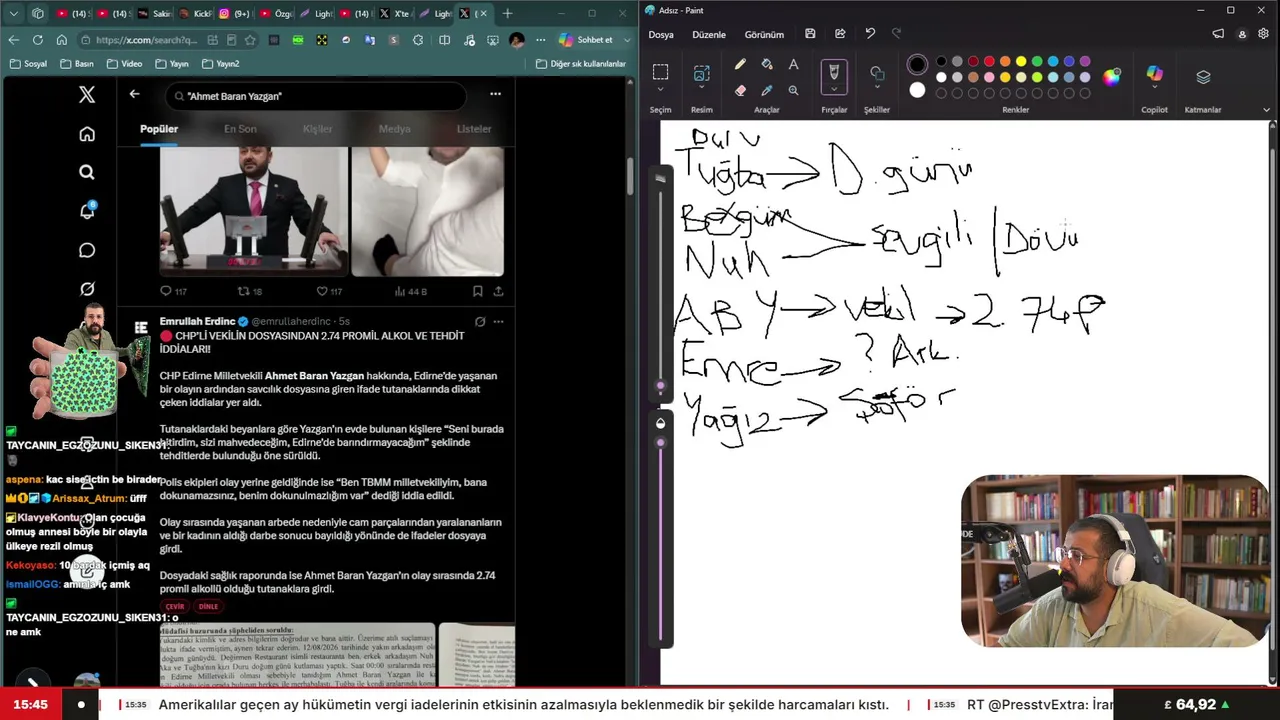Choose the Eraser tool in Paint
1280x720 pixels.
[740, 90]
